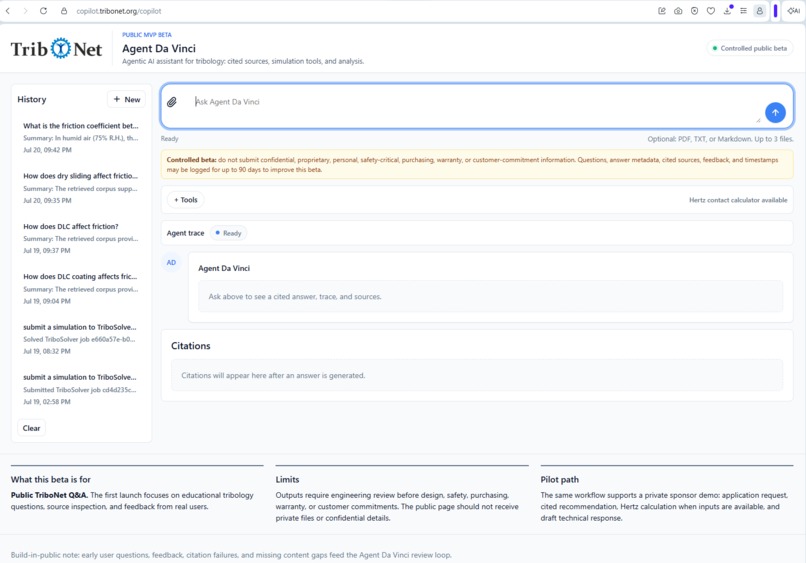The image size is (806, 563).
Task: Click the 'Pilot path' section heading
Action: [x=559, y=479]
